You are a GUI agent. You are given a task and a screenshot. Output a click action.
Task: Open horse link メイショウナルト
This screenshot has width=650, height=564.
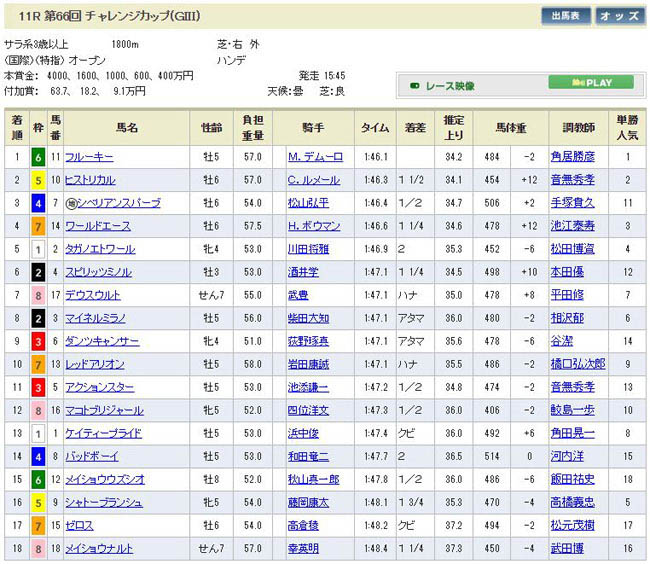(x=98, y=548)
